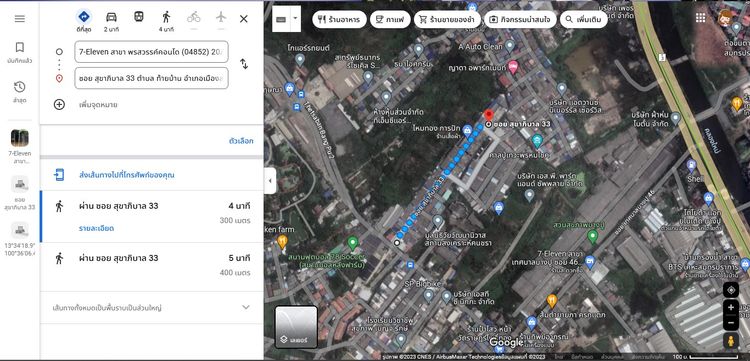Open Street View pegman

(730, 341)
